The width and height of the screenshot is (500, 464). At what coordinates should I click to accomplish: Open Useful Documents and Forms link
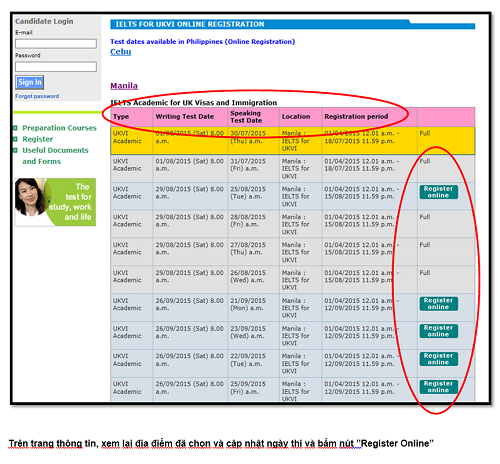[x=55, y=156]
